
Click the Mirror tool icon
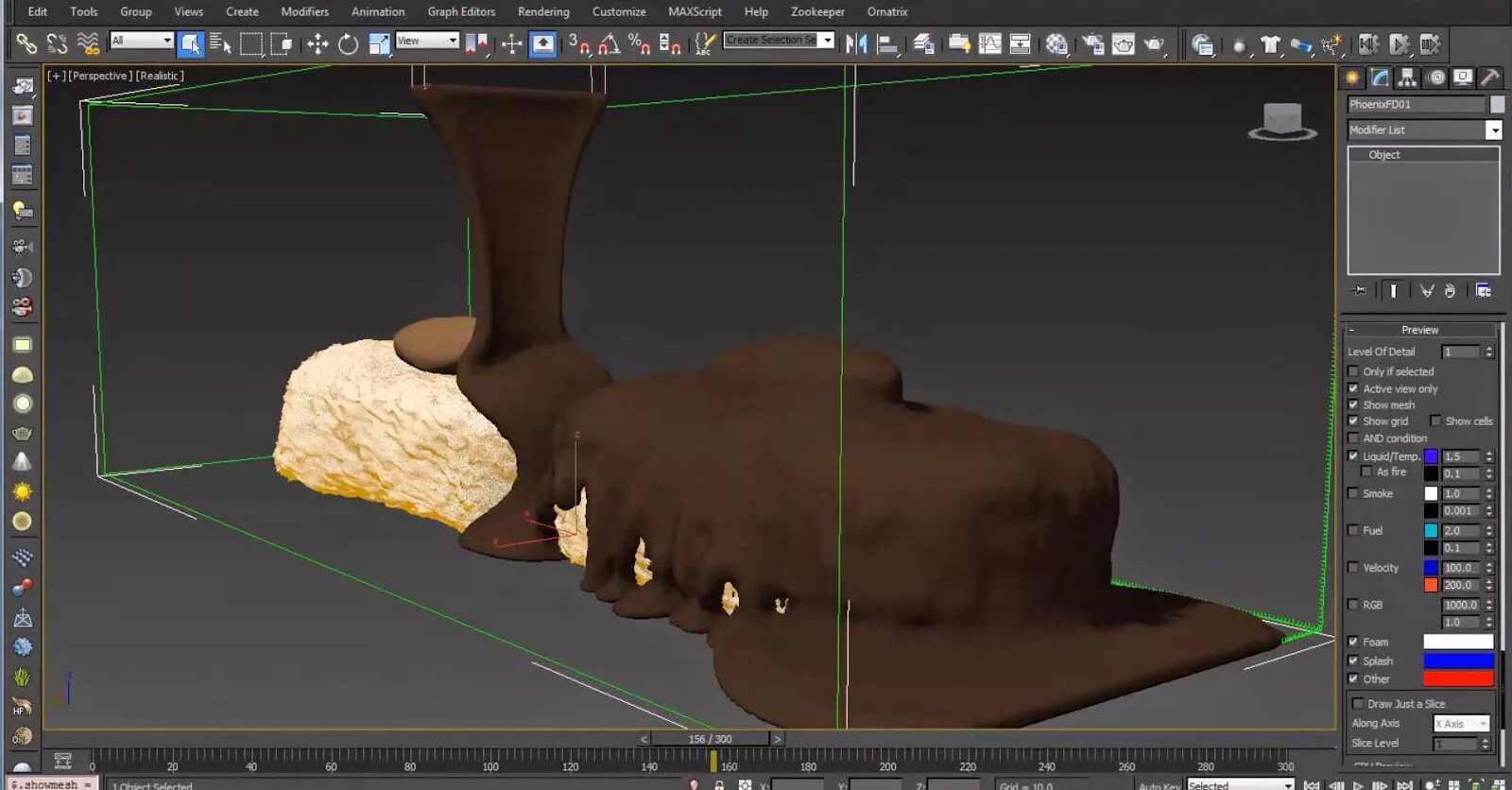[x=856, y=44]
